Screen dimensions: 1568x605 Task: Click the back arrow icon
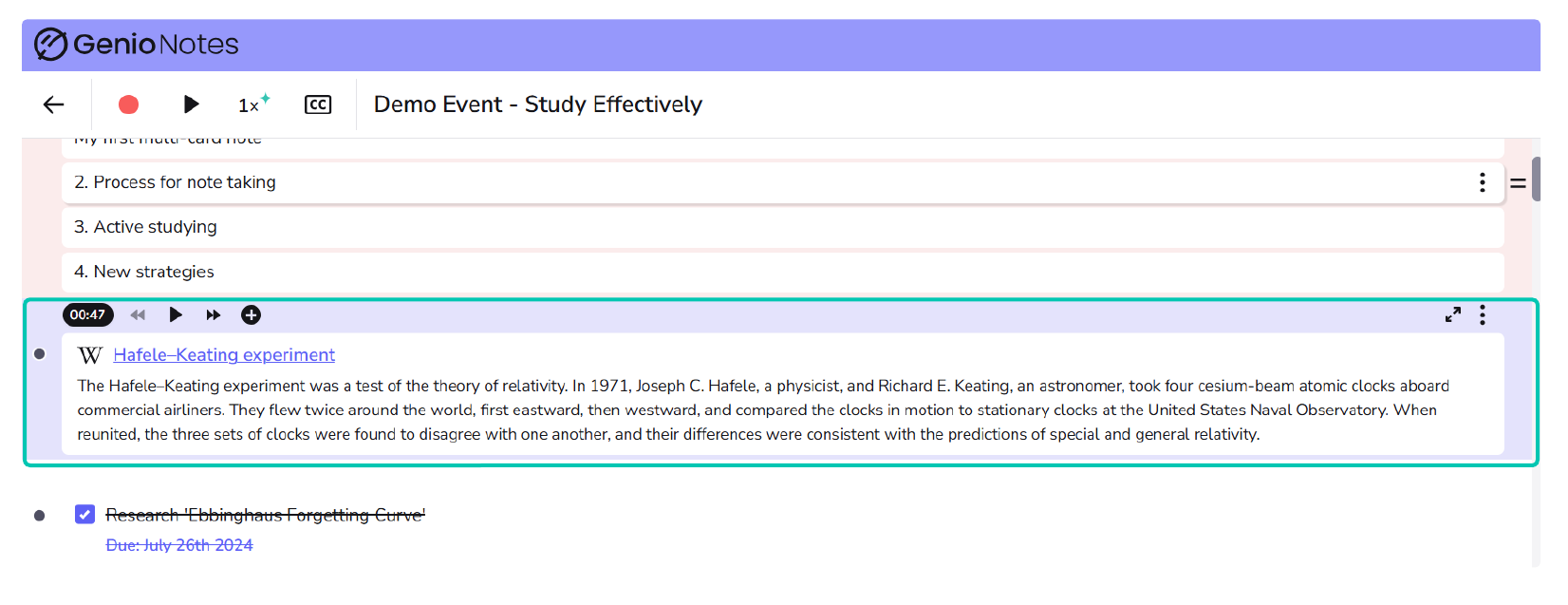(x=54, y=104)
